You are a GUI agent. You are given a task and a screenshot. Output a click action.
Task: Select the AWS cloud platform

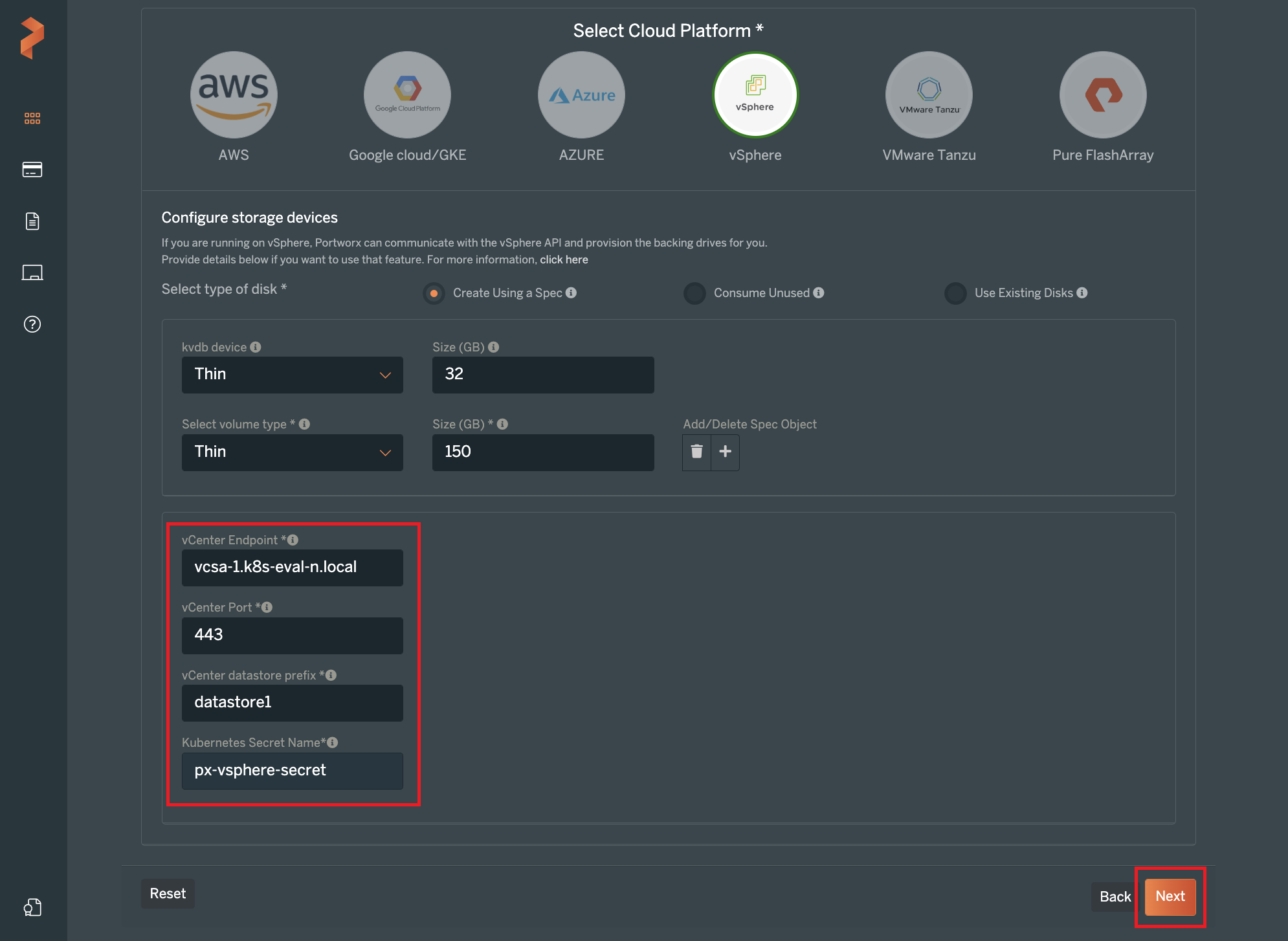pos(234,95)
